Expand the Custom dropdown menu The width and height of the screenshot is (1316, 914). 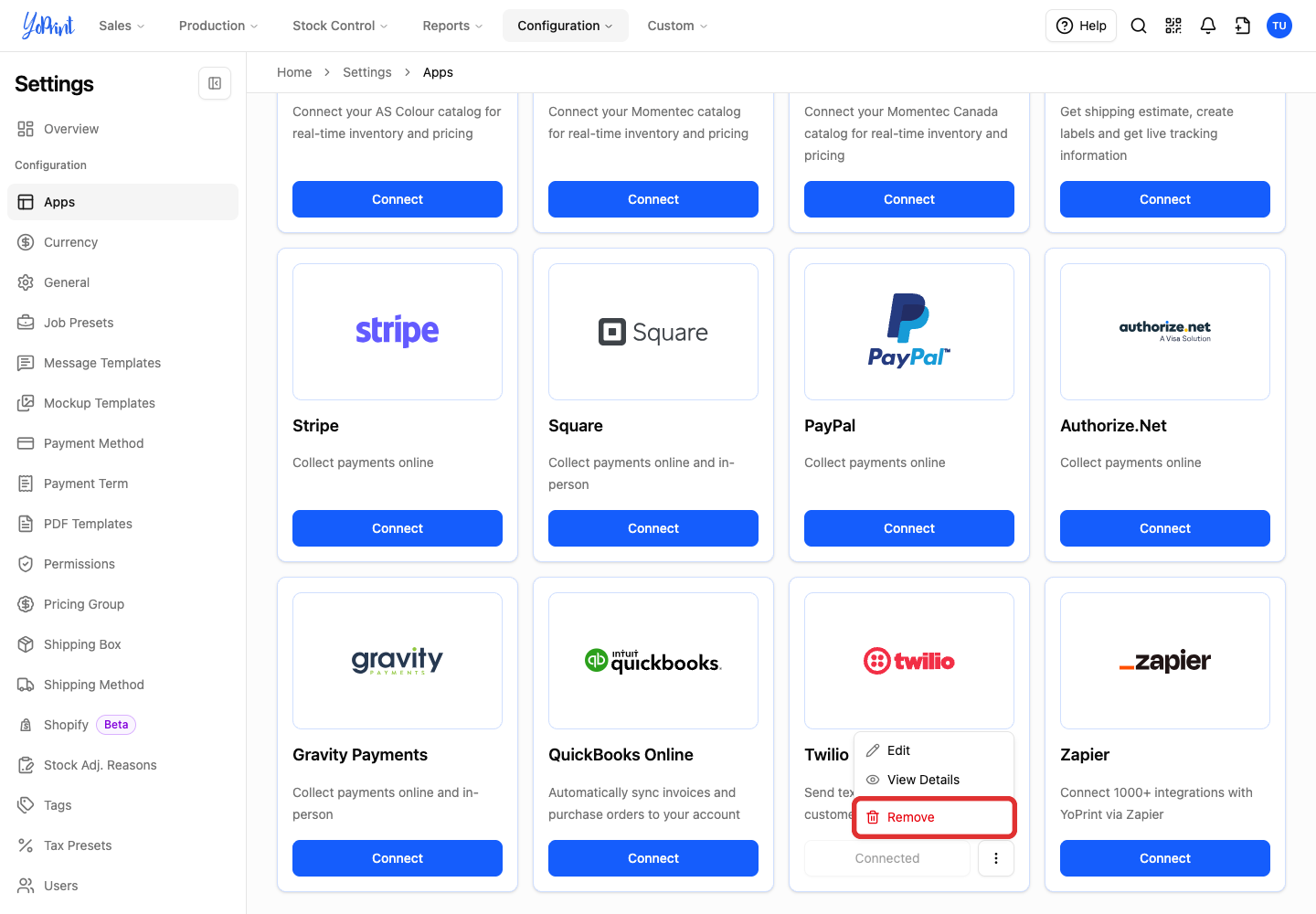coord(677,26)
